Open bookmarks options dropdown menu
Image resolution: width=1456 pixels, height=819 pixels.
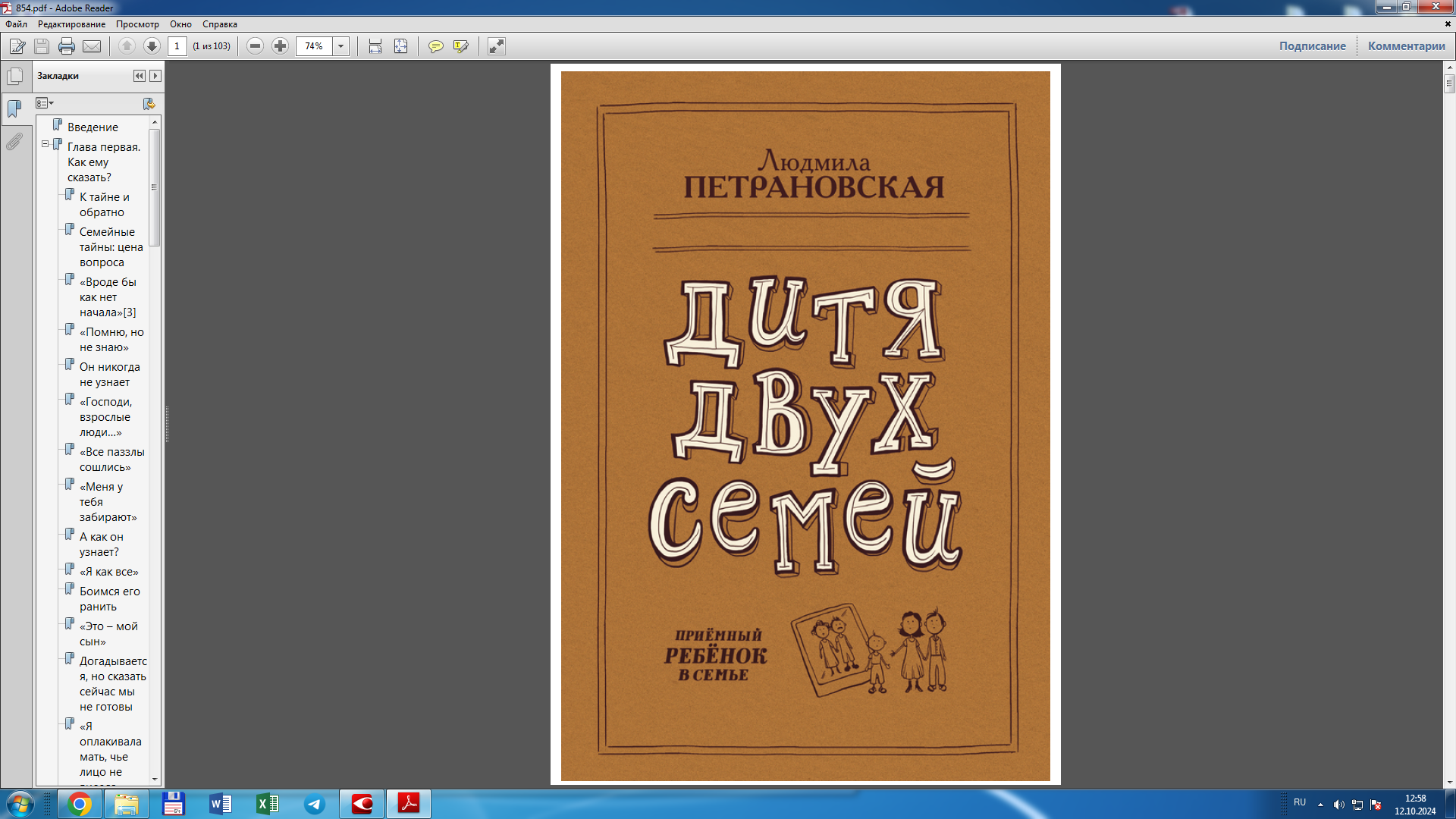[45, 103]
